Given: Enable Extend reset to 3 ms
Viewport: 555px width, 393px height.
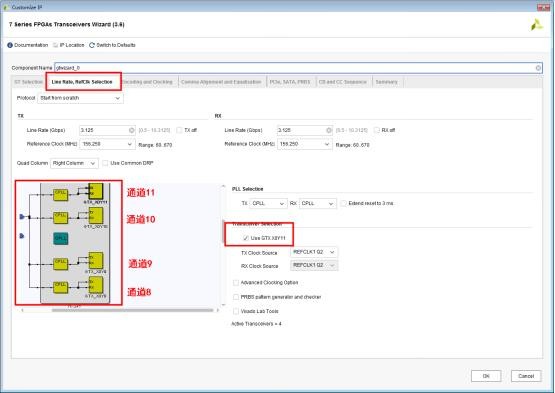Looking at the screenshot, I should [343, 204].
